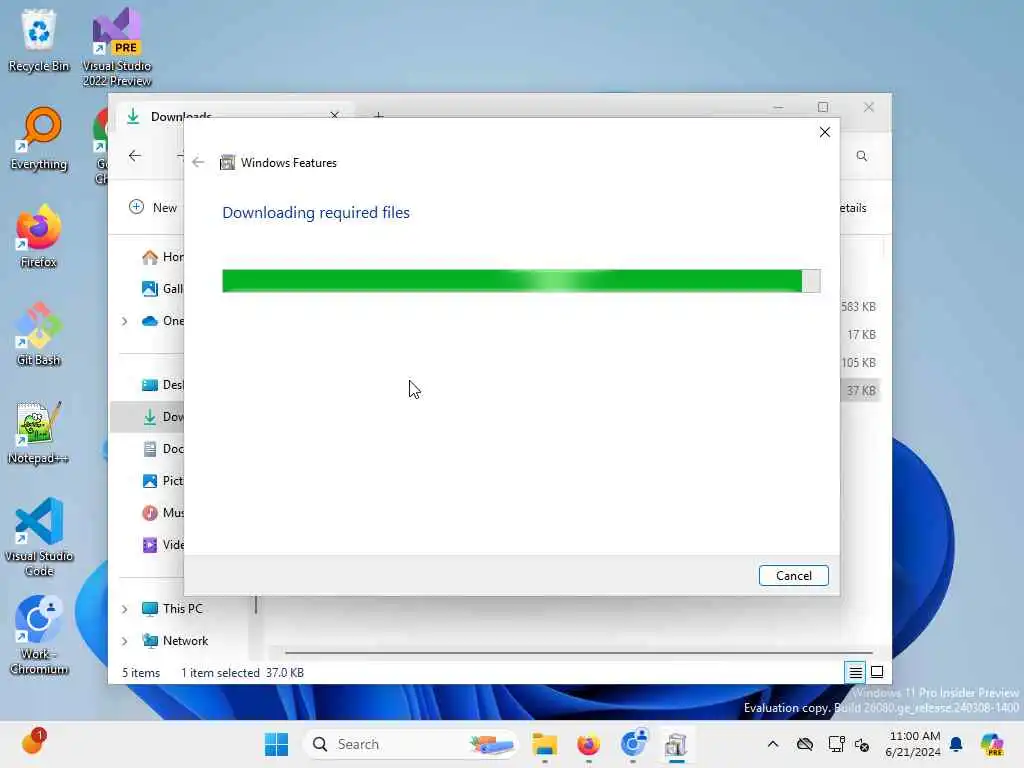Go back in File Explorer navigation

(135, 155)
